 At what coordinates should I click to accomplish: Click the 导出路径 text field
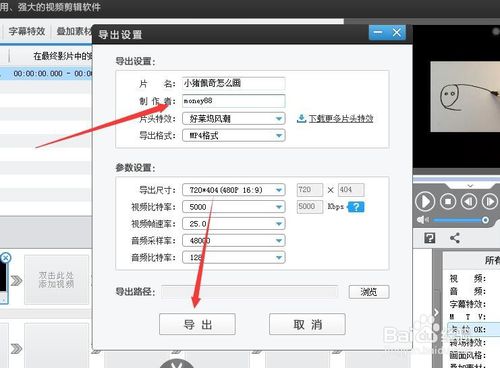click(x=250, y=292)
